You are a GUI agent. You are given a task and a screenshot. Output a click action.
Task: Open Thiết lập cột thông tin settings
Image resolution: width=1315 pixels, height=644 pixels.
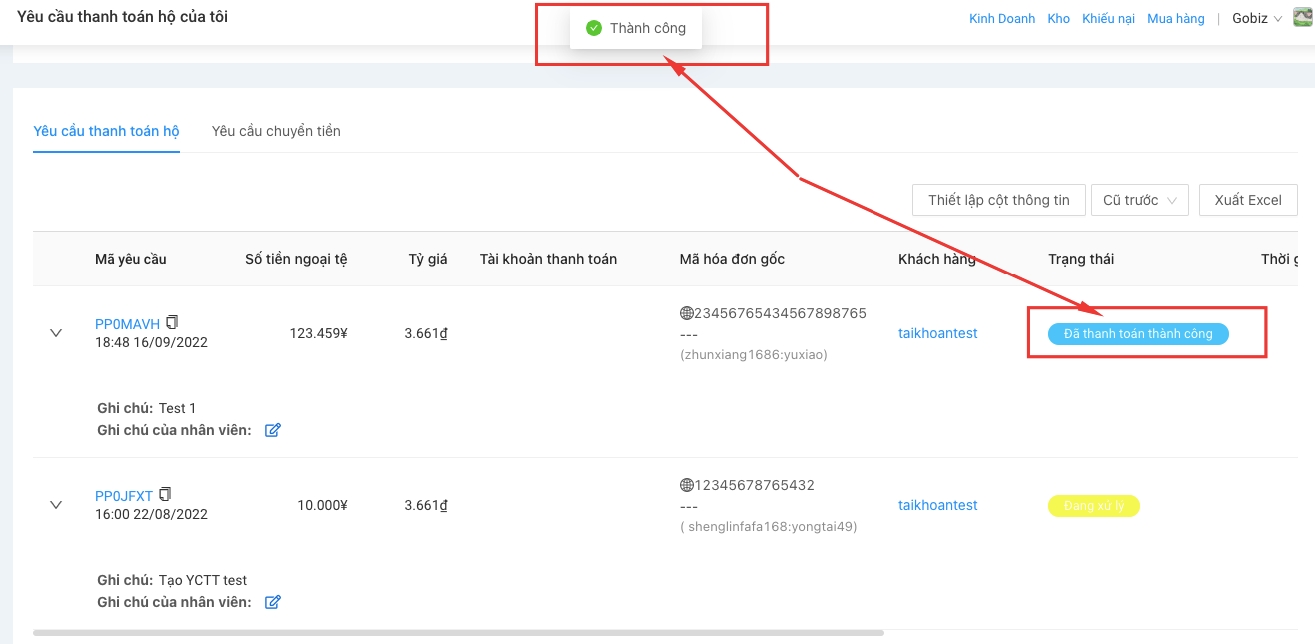998,200
